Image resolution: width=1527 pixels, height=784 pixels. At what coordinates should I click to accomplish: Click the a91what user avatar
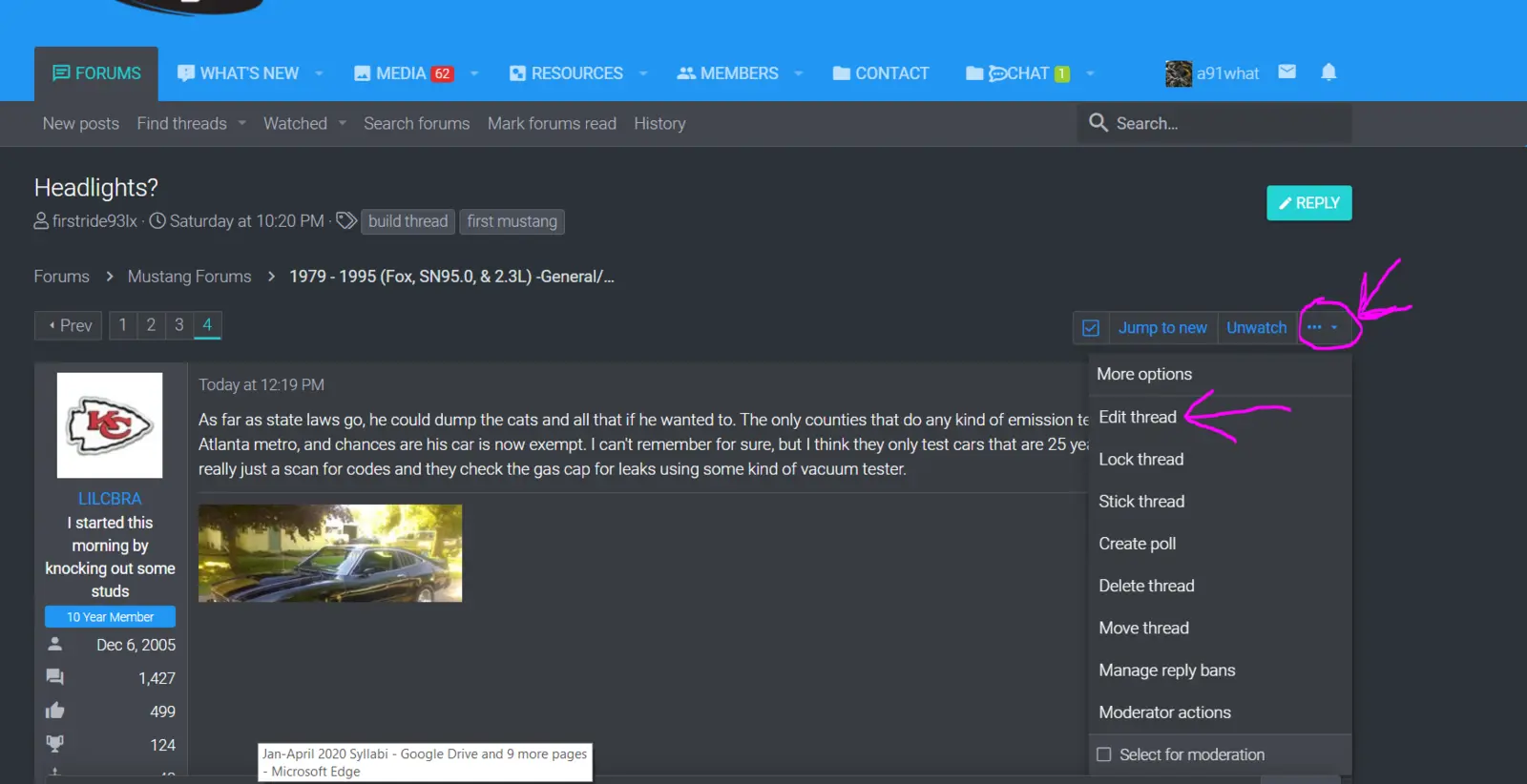pos(1179,73)
